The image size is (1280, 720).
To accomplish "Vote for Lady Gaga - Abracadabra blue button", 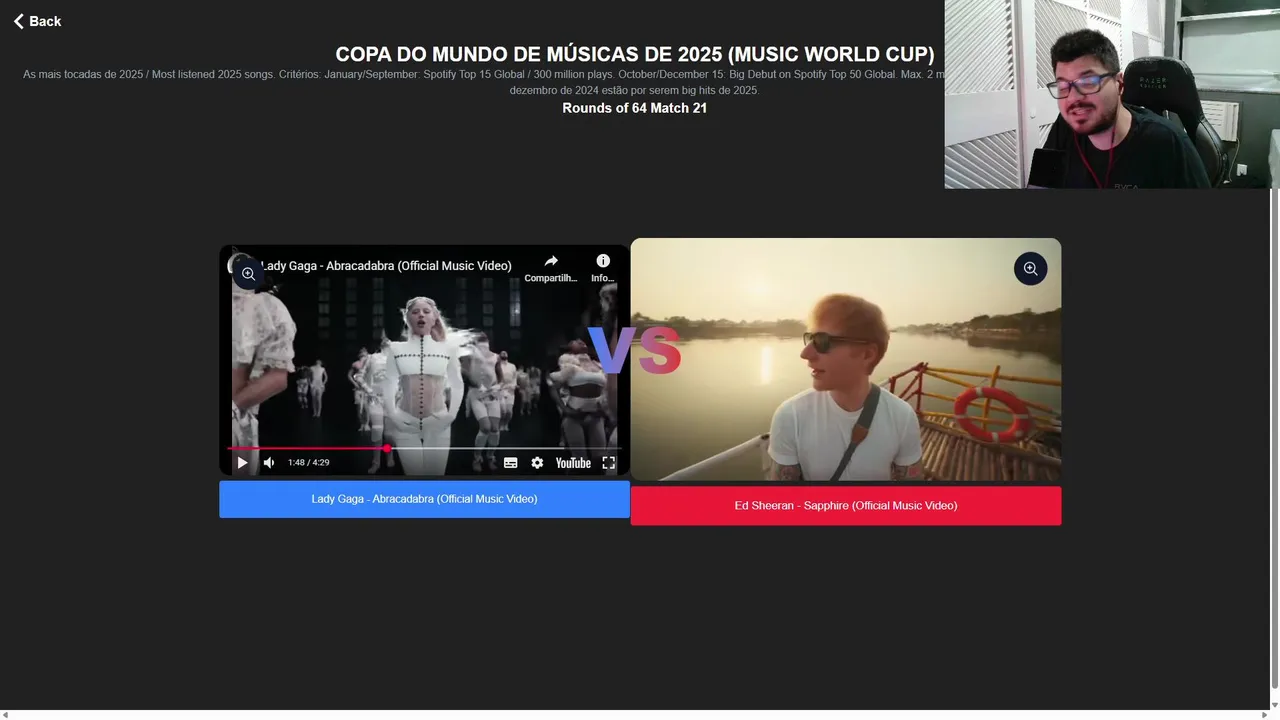I will 424,499.
